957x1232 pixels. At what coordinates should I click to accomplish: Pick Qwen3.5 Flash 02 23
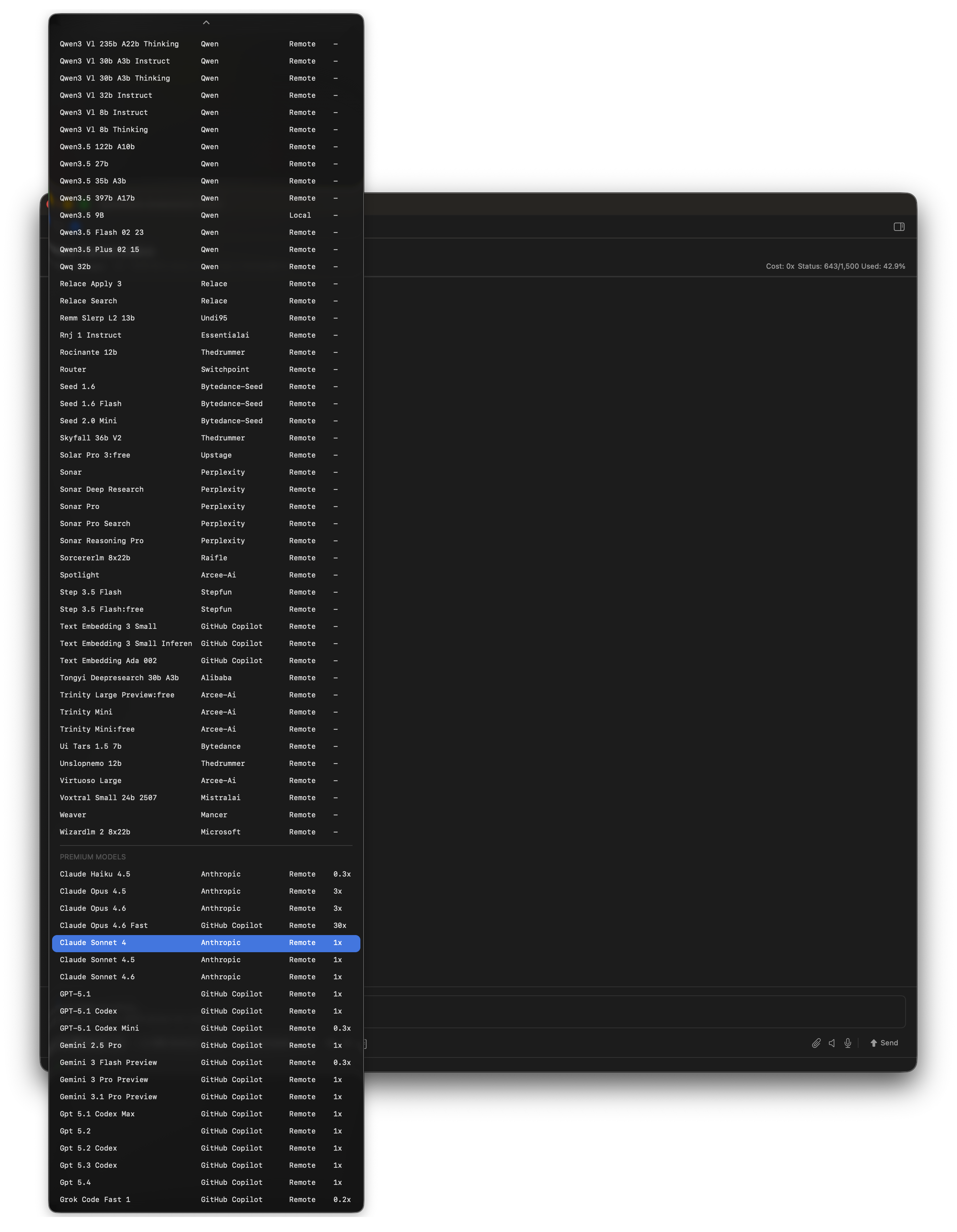pos(206,232)
